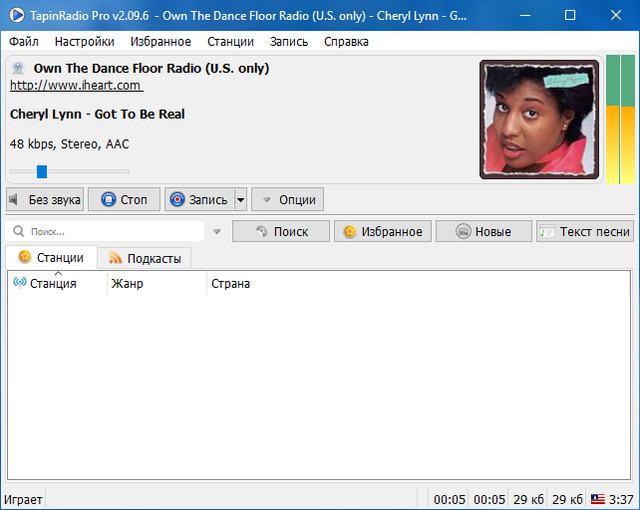Start recording with the Запись button
Viewport: 640px width, 510px height.
pyautogui.click(x=199, y=199)
